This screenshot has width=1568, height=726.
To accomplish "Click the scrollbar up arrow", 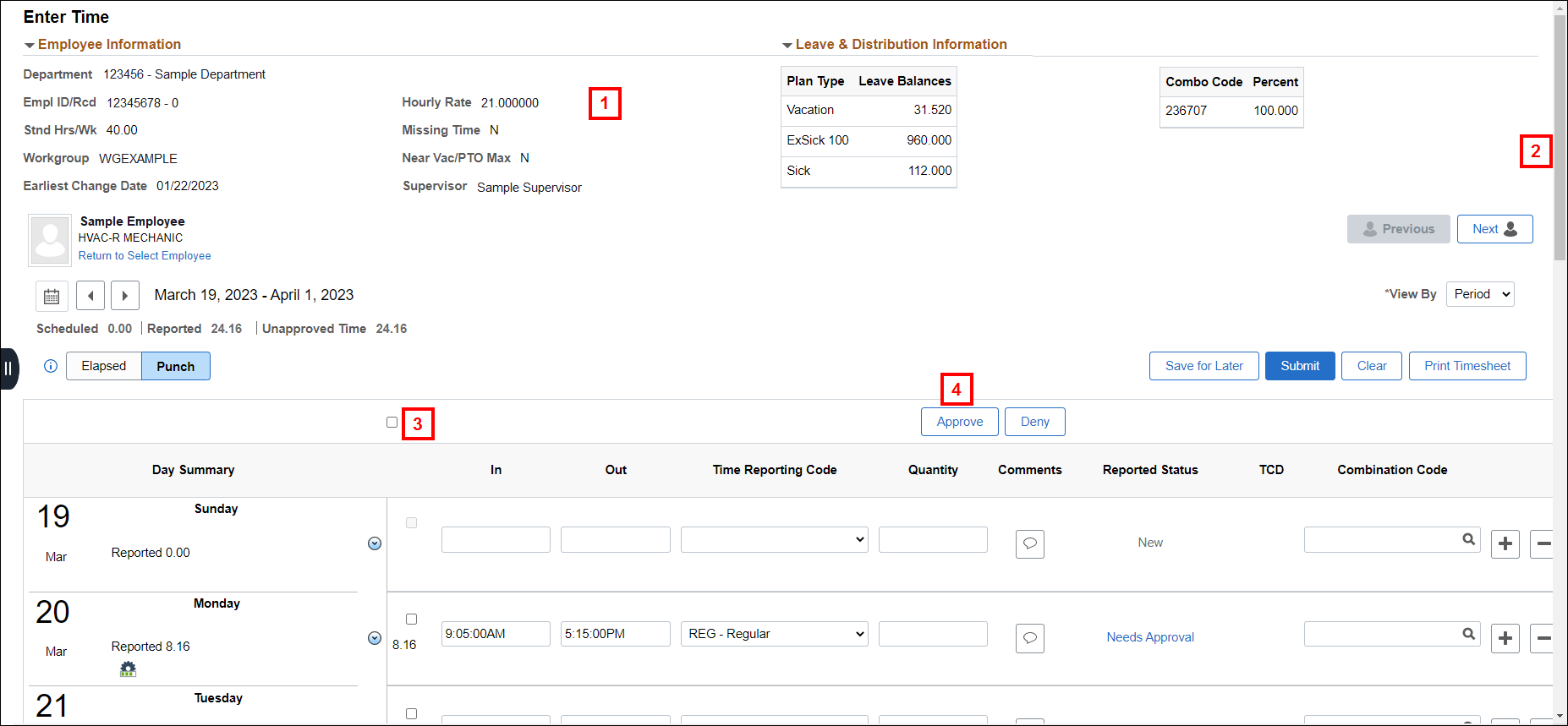I will point(1560,7).
